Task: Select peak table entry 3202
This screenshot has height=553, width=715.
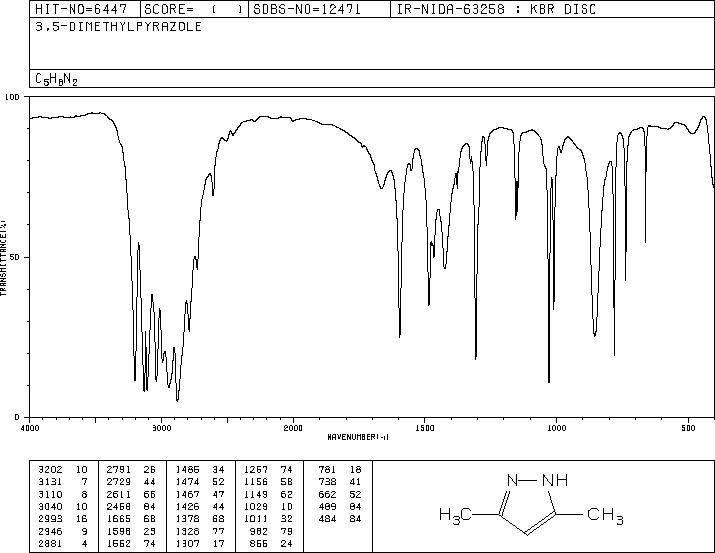Action: coord(50,470)
